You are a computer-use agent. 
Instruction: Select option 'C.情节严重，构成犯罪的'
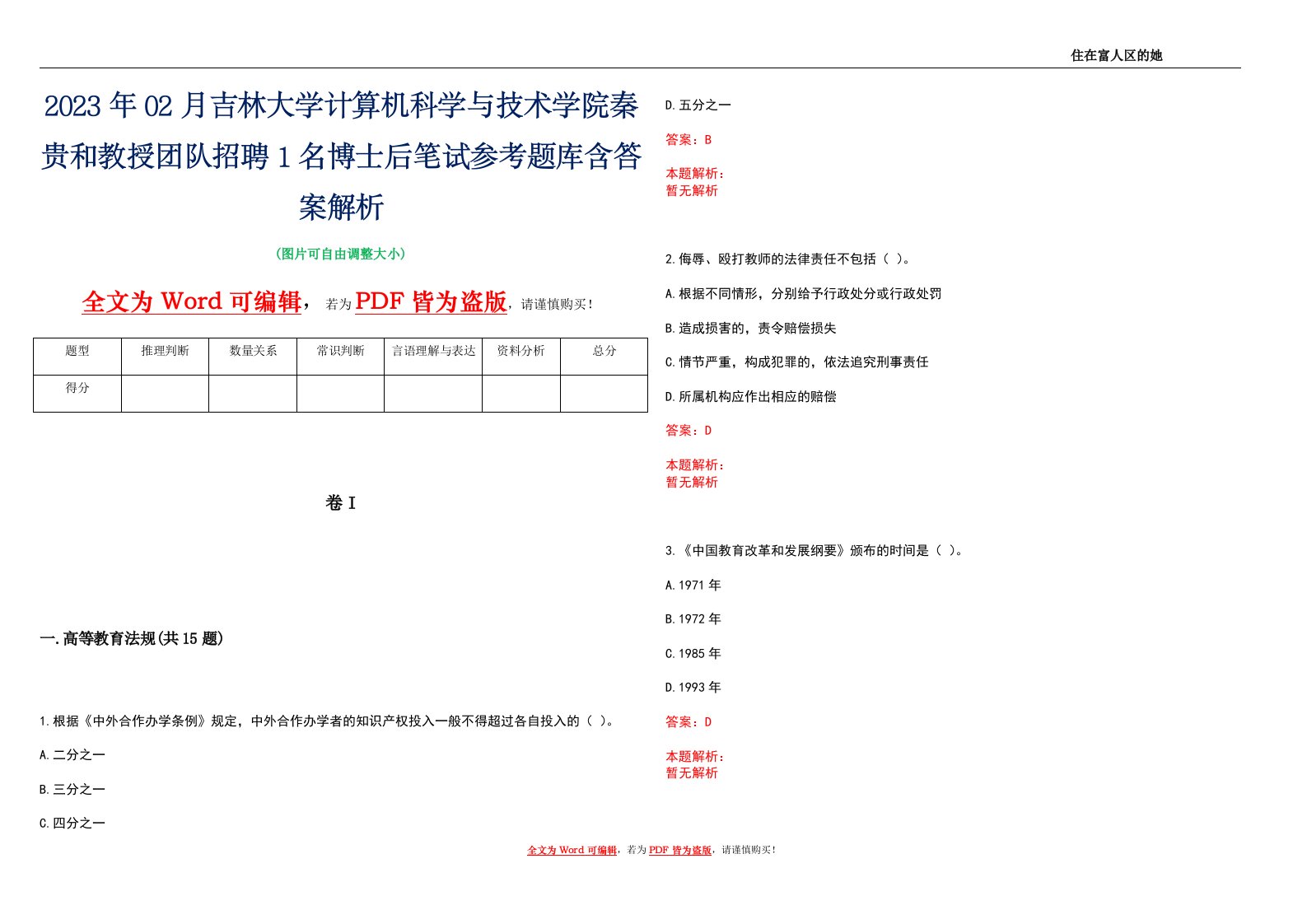click(x=797, y=362)
